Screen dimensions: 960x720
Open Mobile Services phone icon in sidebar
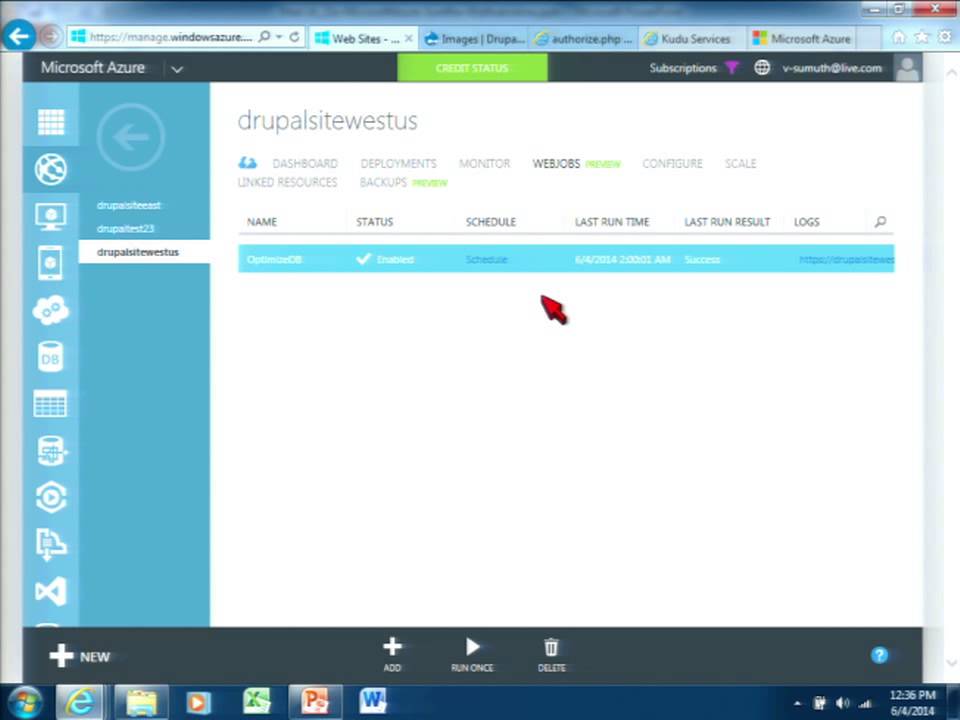point(51,263)
